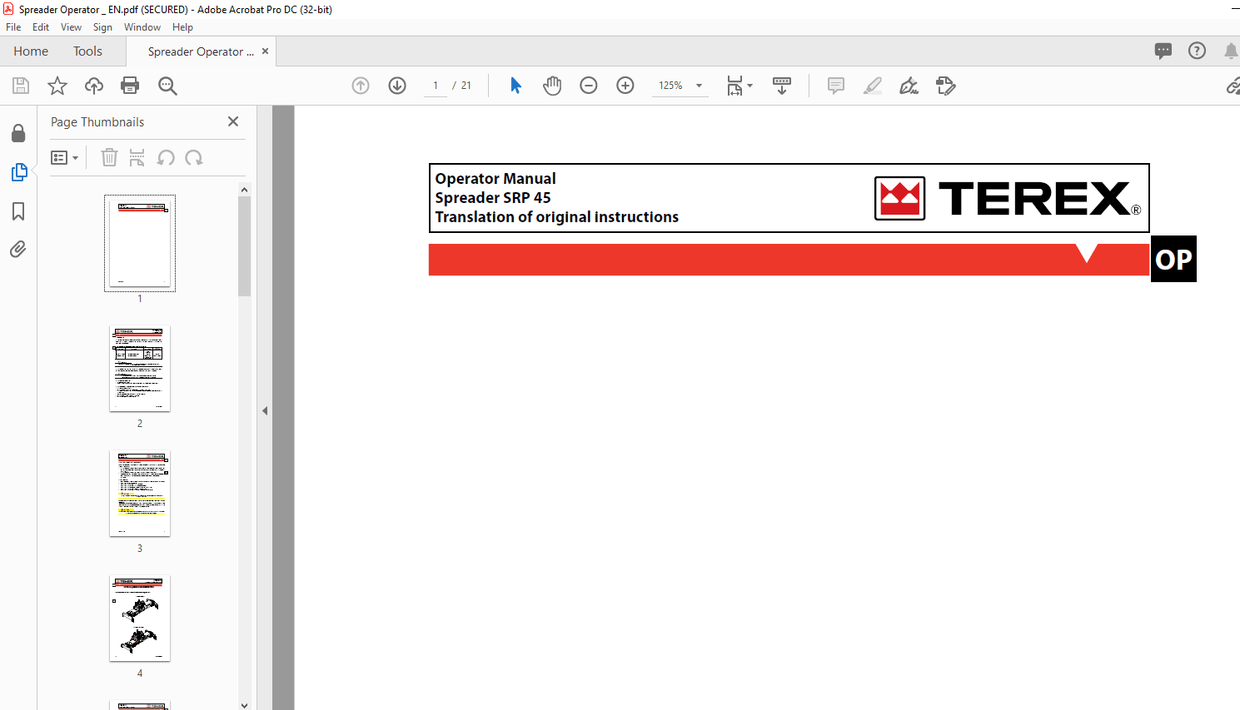Open the Edit menu
The image size is (1240, 710).
tap(41, 27)
